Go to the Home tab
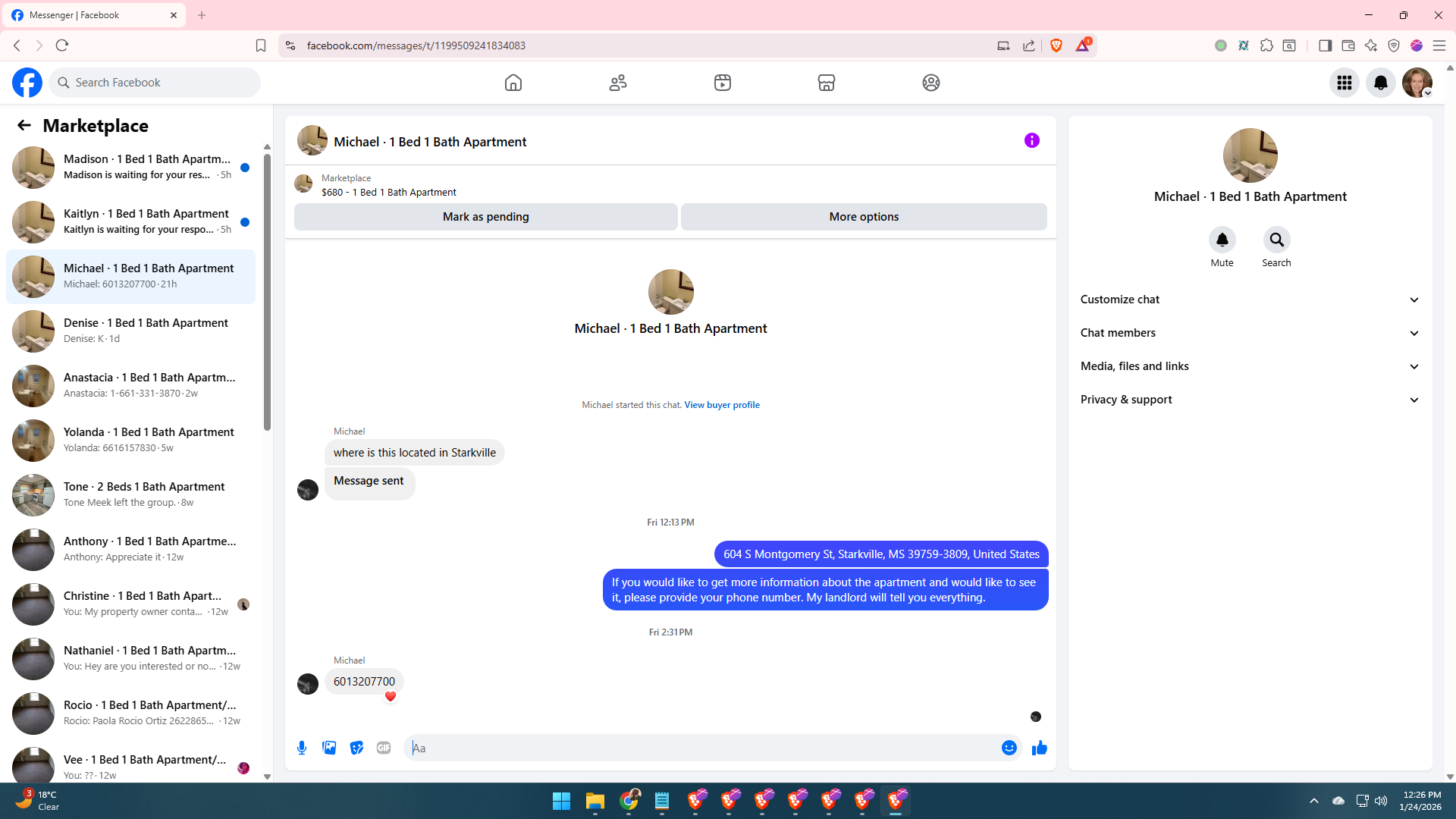 (513, 83)
